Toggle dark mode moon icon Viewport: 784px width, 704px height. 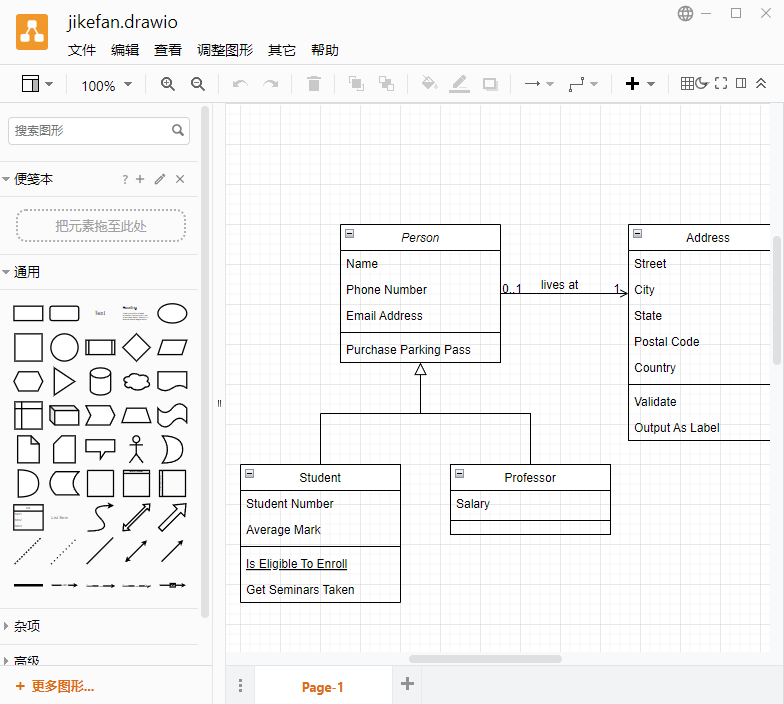(702, 83)
